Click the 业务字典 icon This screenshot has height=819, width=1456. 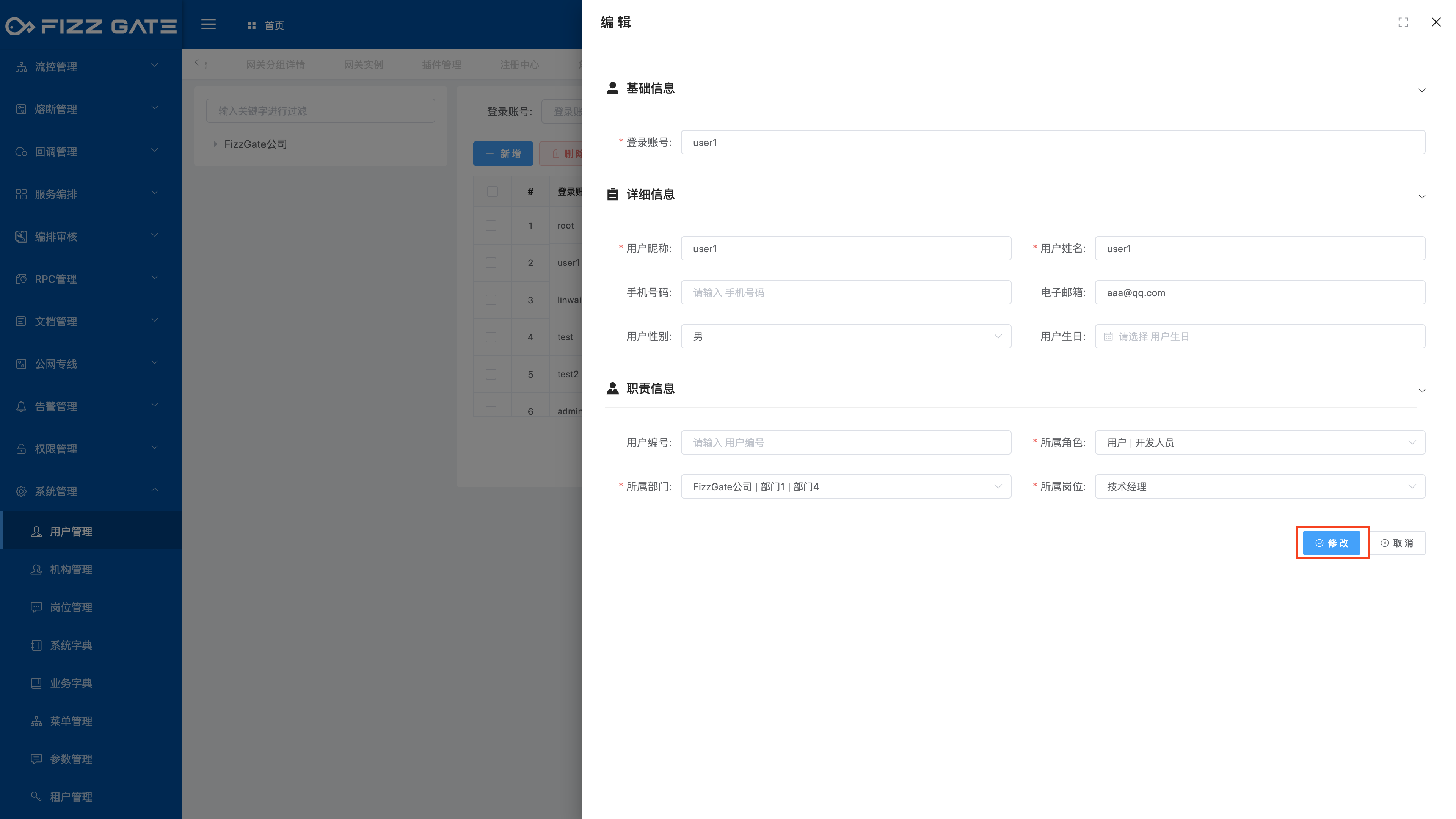click(36, 683)
